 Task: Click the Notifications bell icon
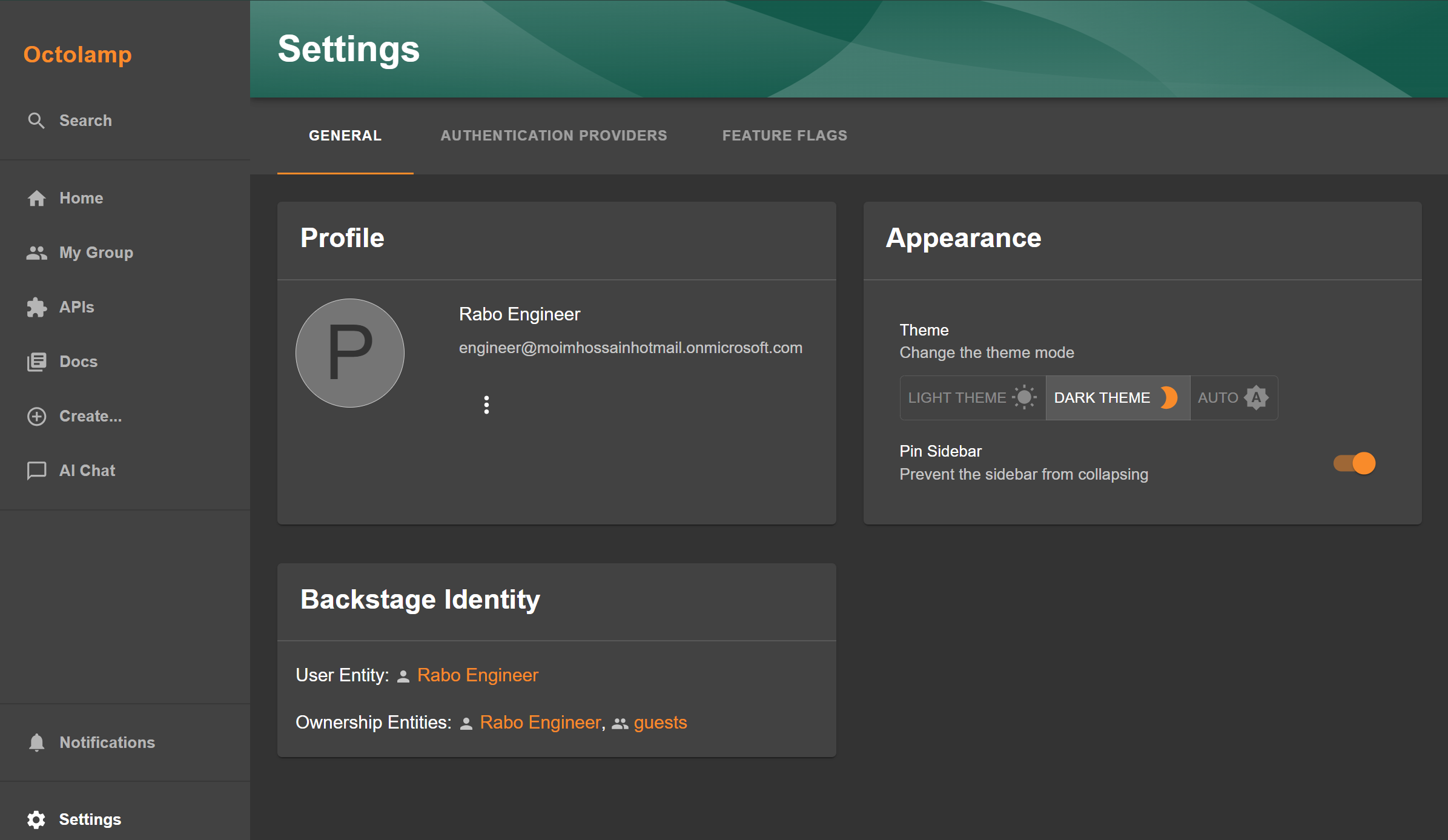click(x=36, y=742)
